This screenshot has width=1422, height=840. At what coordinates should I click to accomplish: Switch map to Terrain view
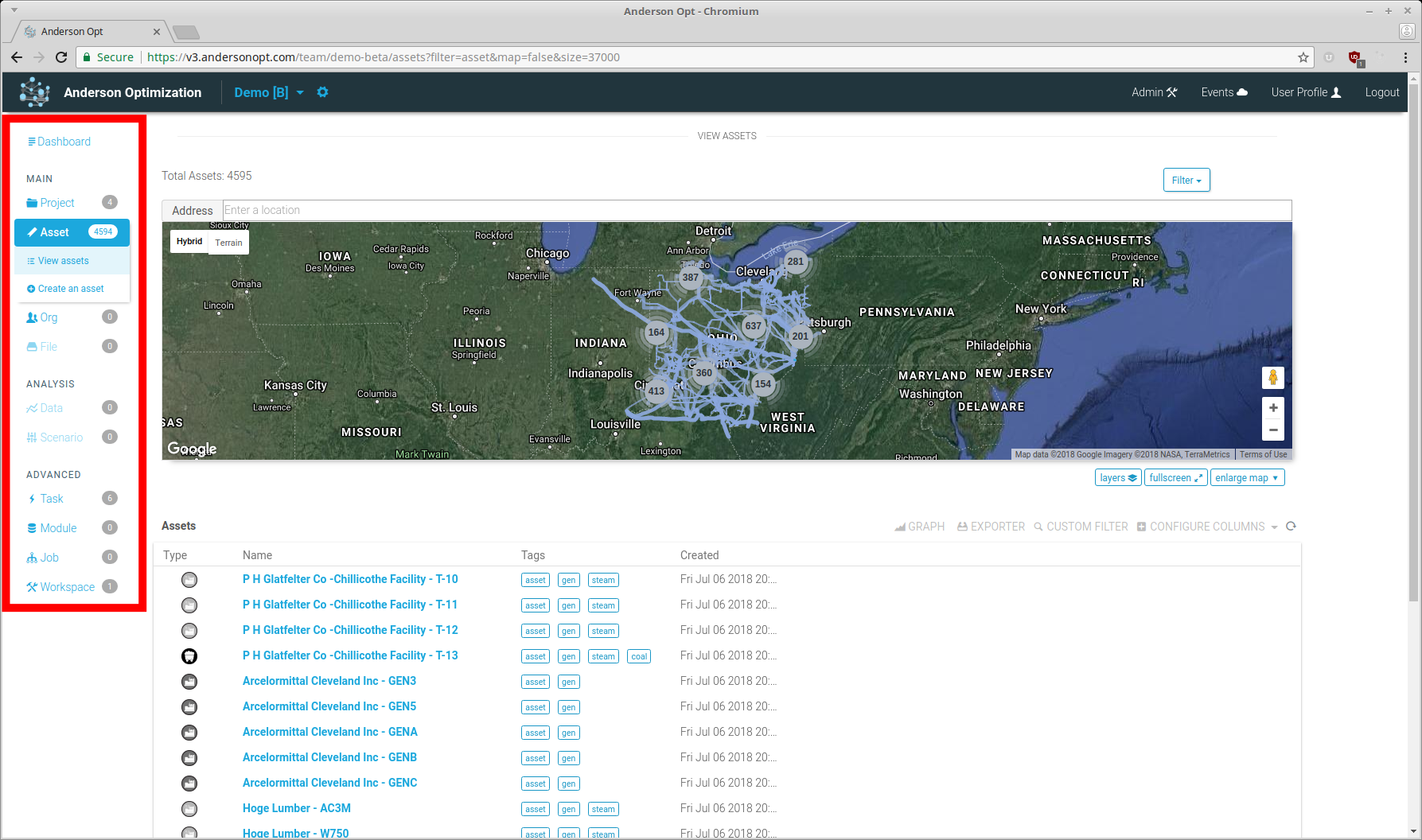(228, 243)
